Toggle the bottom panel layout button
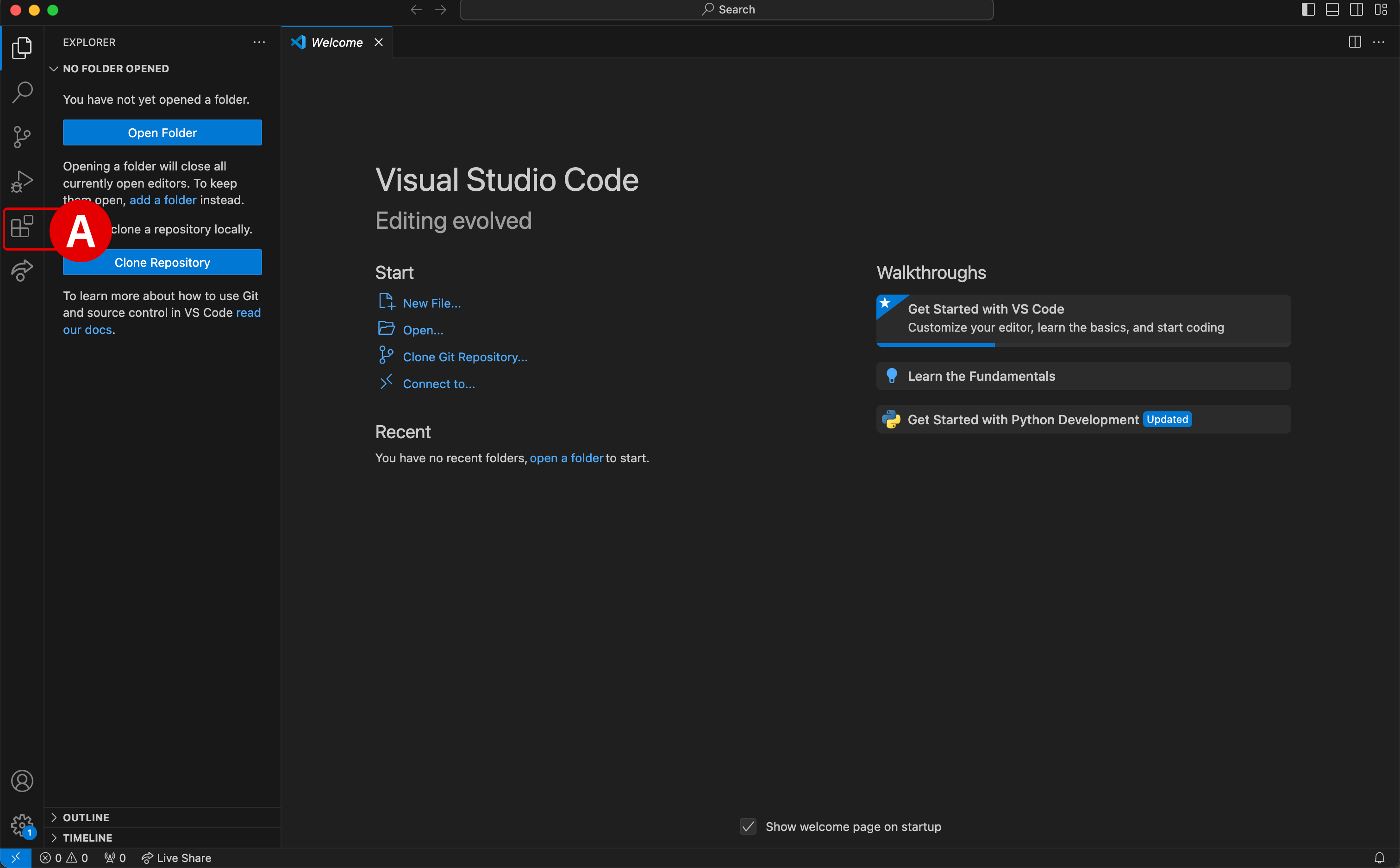 coord(1332,10)
